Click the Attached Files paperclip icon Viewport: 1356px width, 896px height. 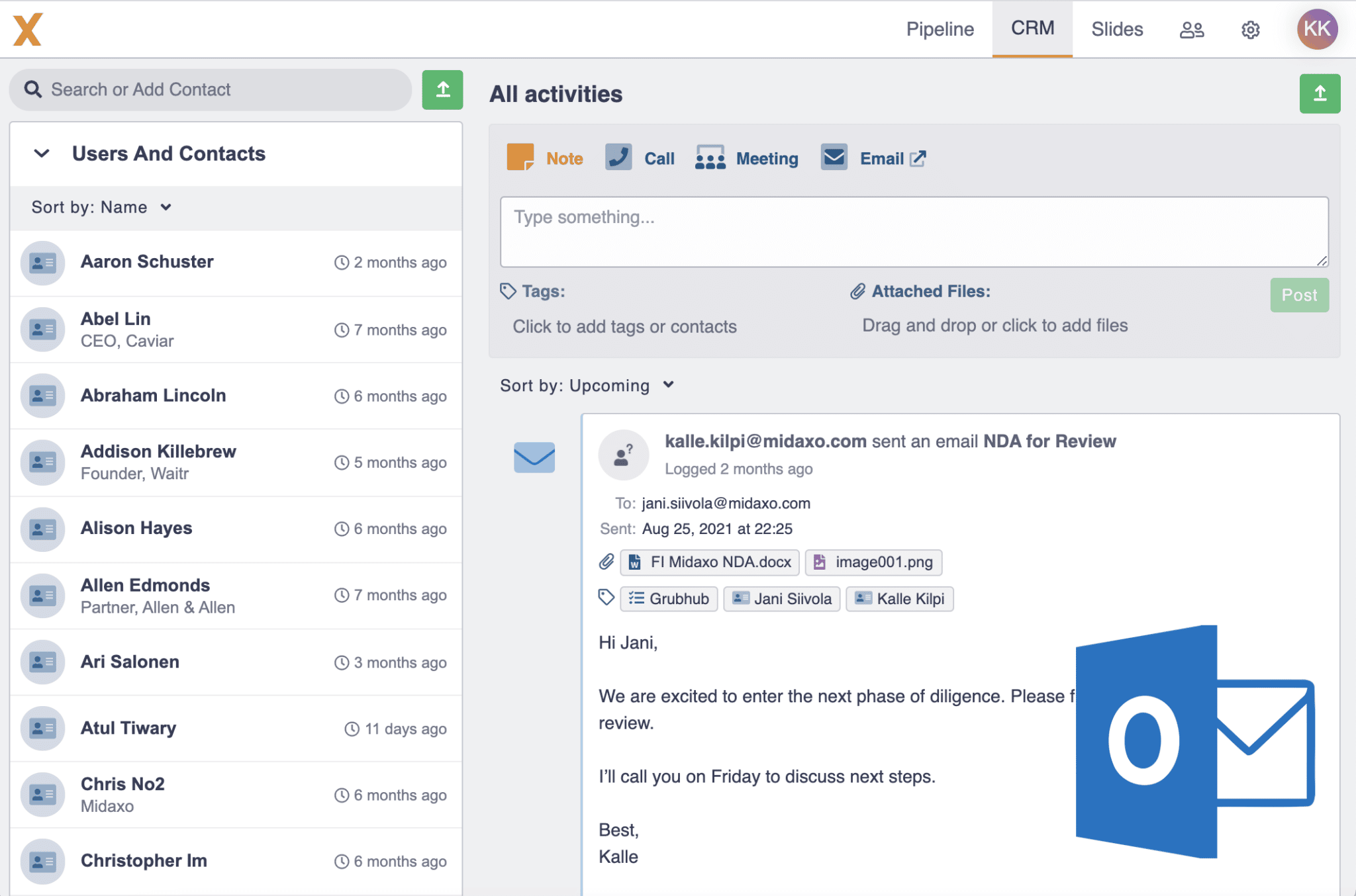[x=857, y=291]
